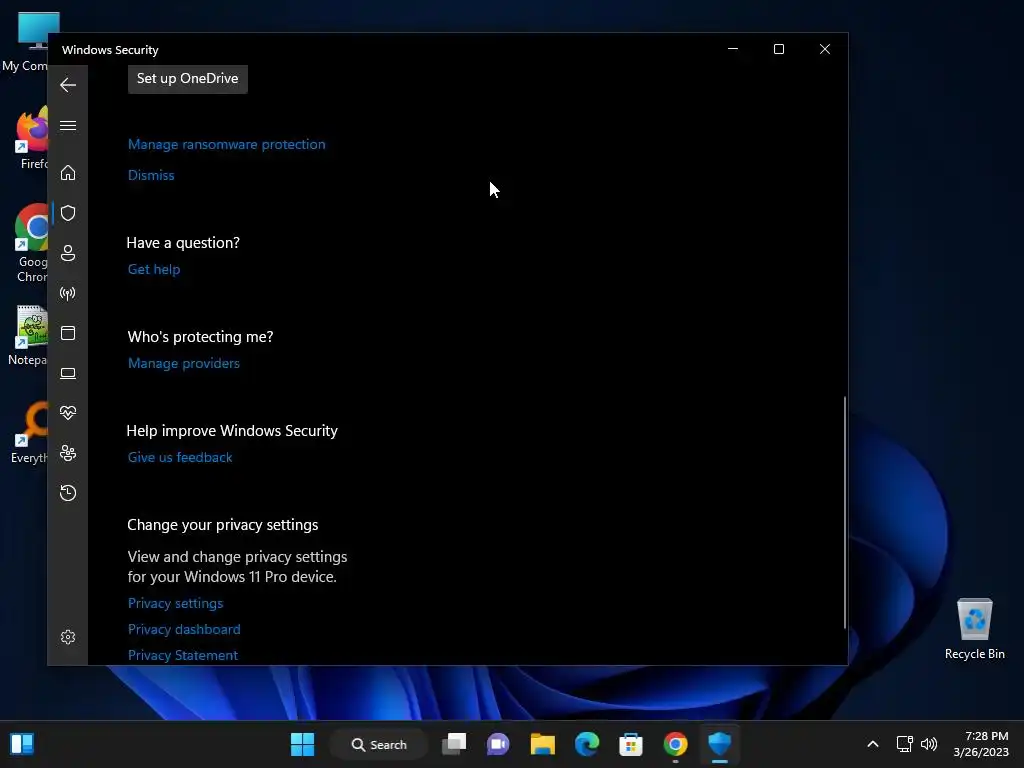The width and height of the screenshot is (1024, 768).
Task: Open Protection history clock icon
Action: tap(68, 493)
